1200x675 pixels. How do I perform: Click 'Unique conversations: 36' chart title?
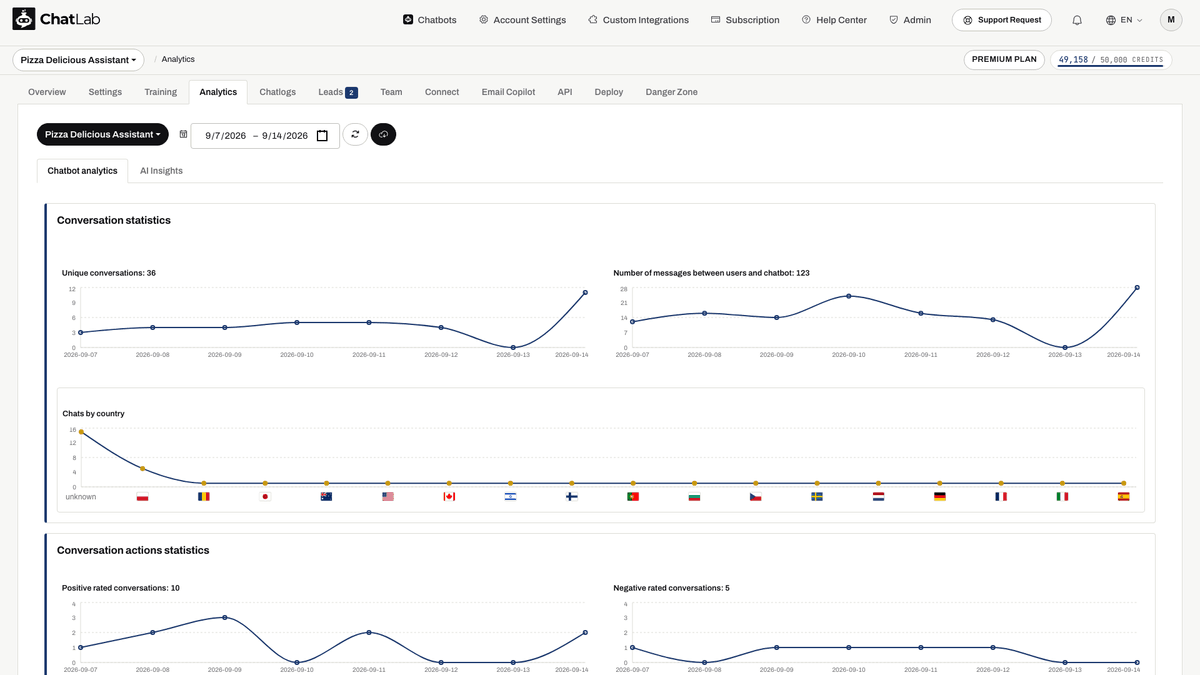pos(109,273)
